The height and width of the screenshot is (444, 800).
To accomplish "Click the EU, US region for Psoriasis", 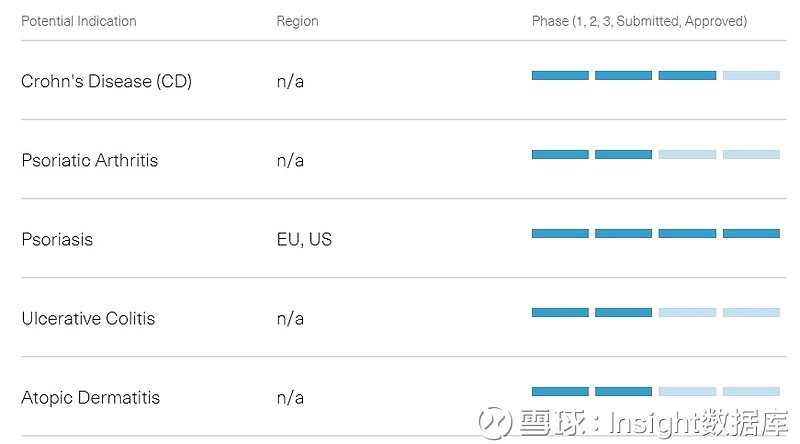I will tap(304, 240).
